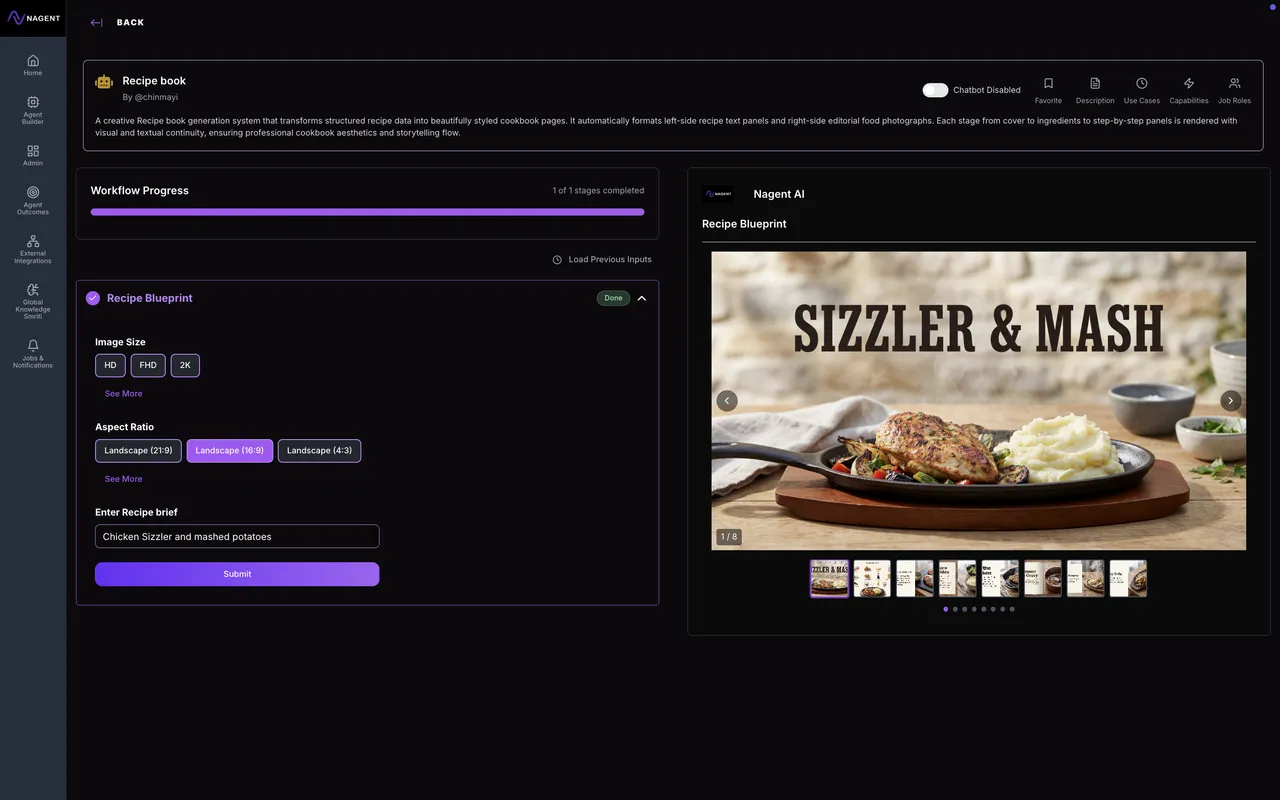1280x800 pixels.
Task: Go to the Admin section
Action: click(33, 155)
